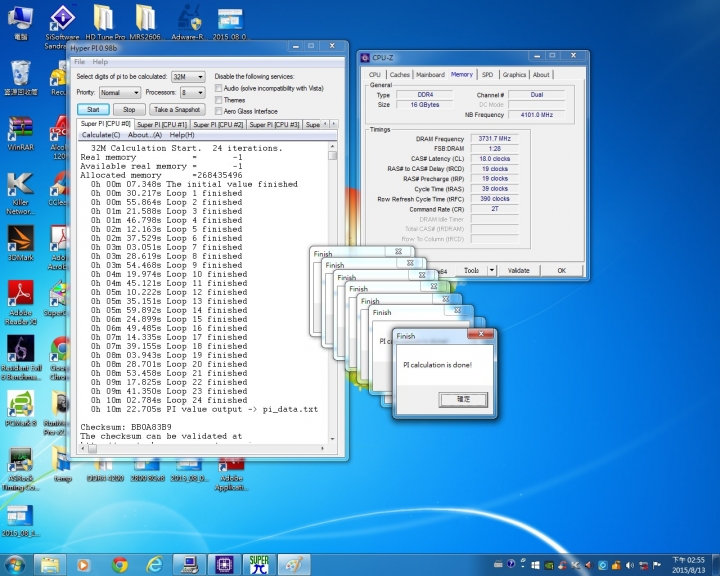The width and height of the screenshot is (720, 576).
Task: Click the volume speaker tray icon
Action: coord(630,565)
